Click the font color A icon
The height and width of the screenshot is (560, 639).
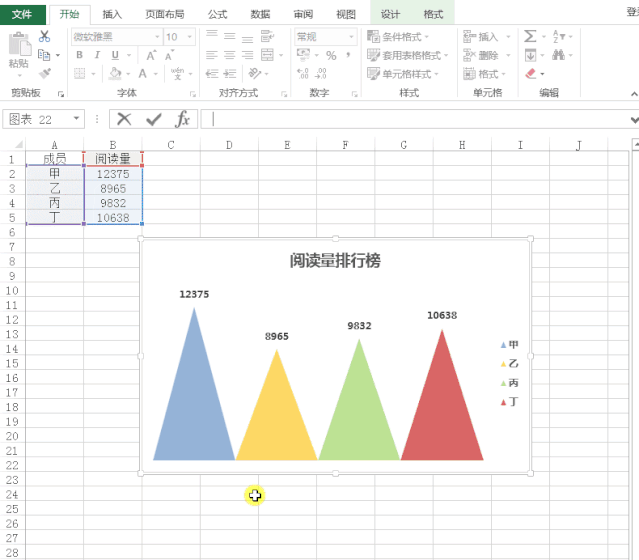click(142, 73)
